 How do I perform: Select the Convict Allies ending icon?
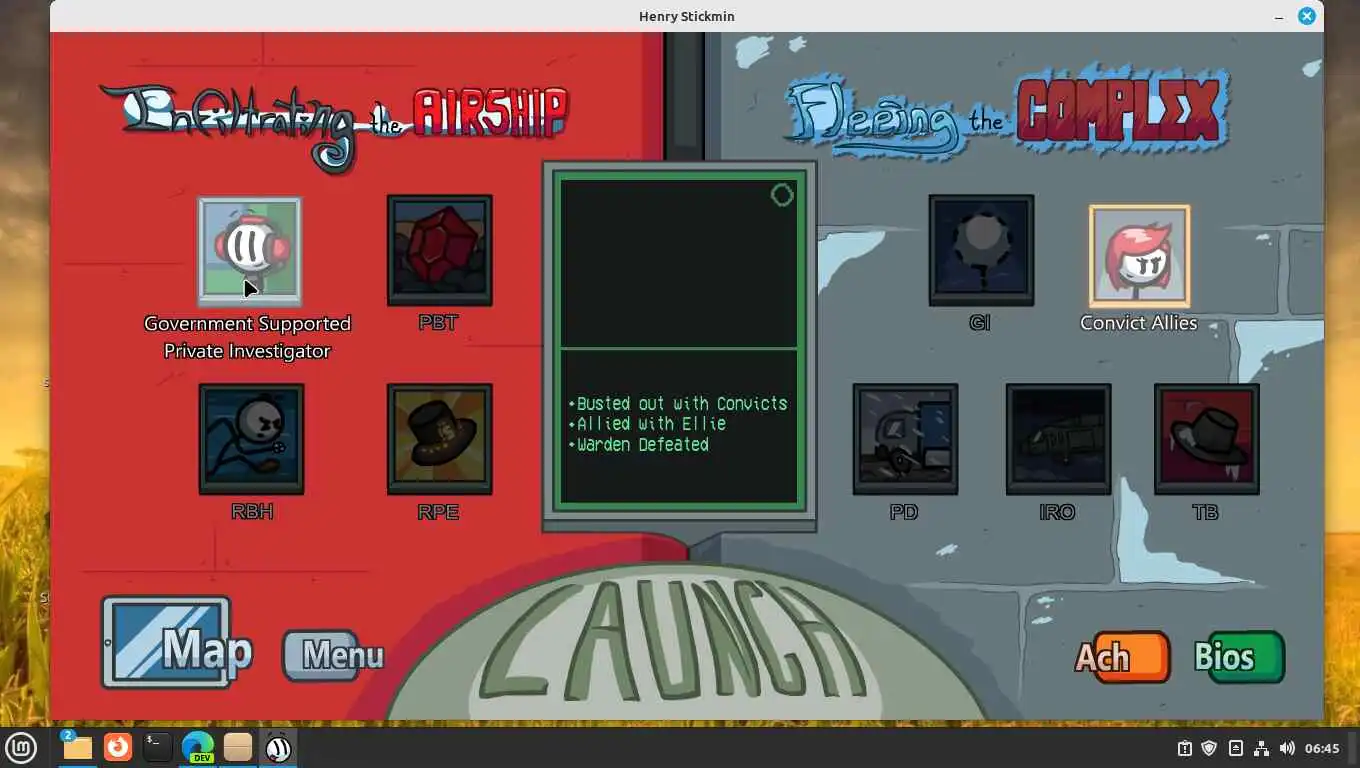pos(1139,257)
